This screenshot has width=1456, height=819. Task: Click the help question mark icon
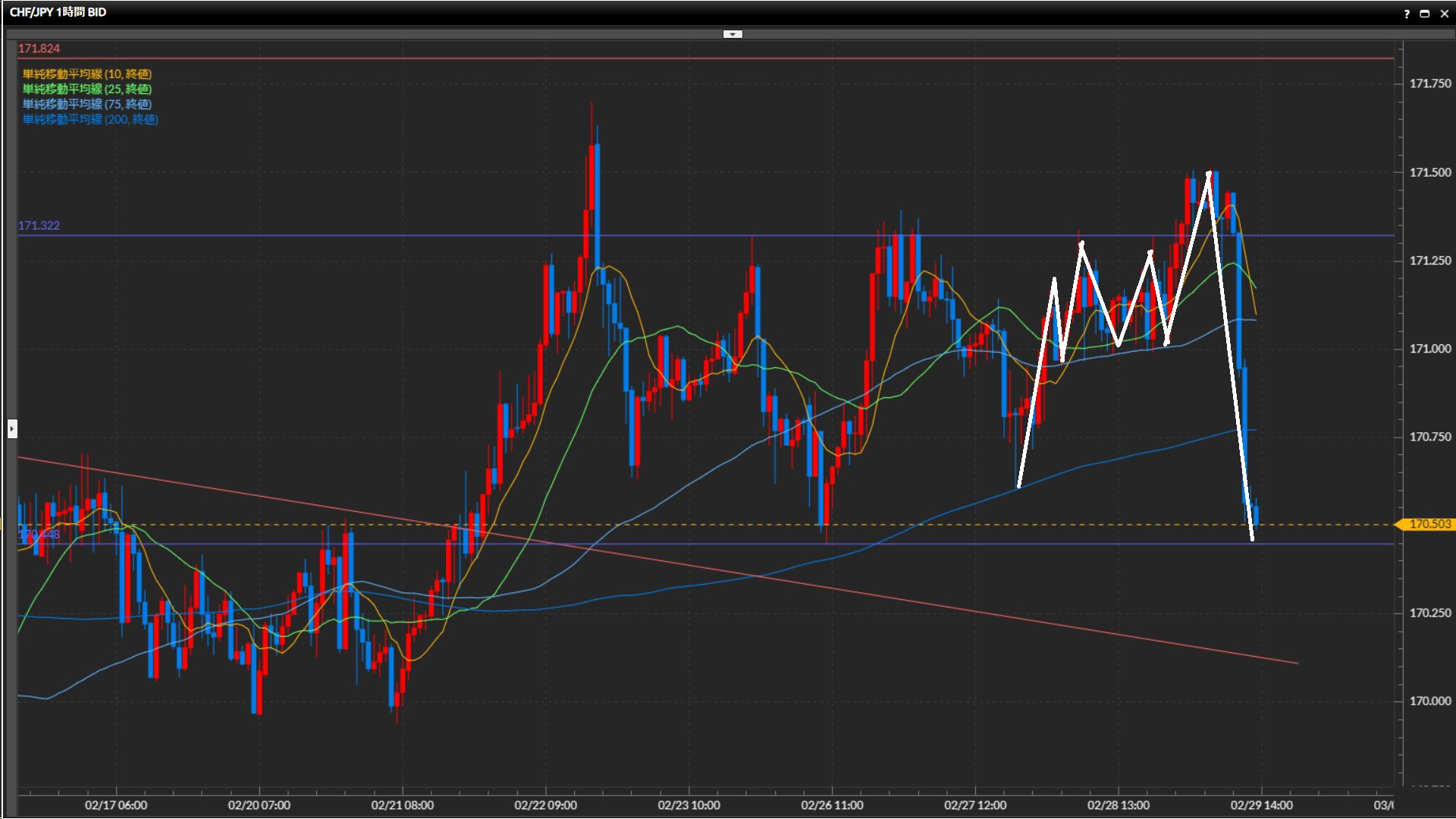(1407, 14)
